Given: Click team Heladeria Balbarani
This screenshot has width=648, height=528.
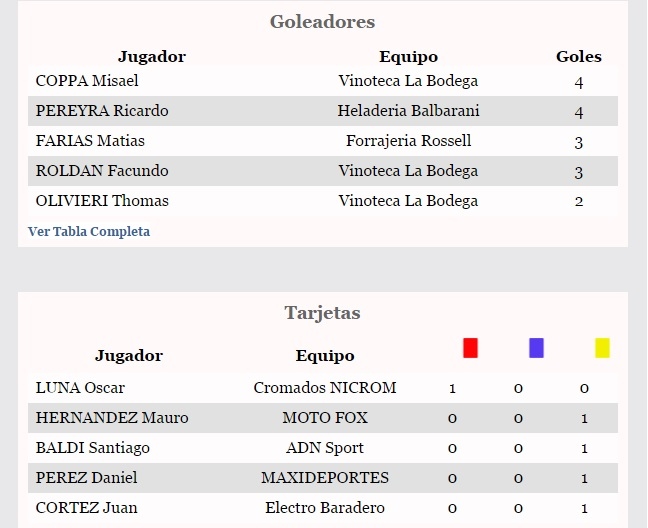Looking at the screenshot, I should (408, 111).
